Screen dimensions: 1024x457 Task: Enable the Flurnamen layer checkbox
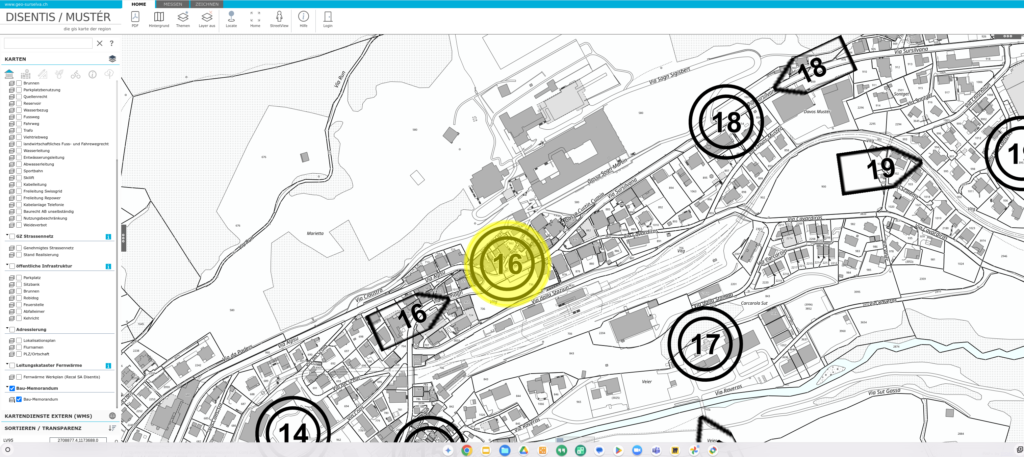pos(19,348)
